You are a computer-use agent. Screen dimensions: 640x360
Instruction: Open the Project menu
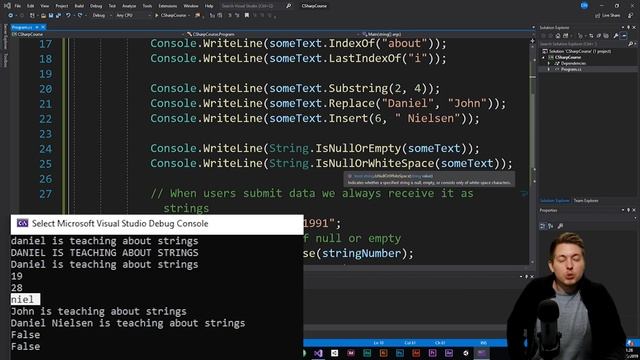click(62, 6)
